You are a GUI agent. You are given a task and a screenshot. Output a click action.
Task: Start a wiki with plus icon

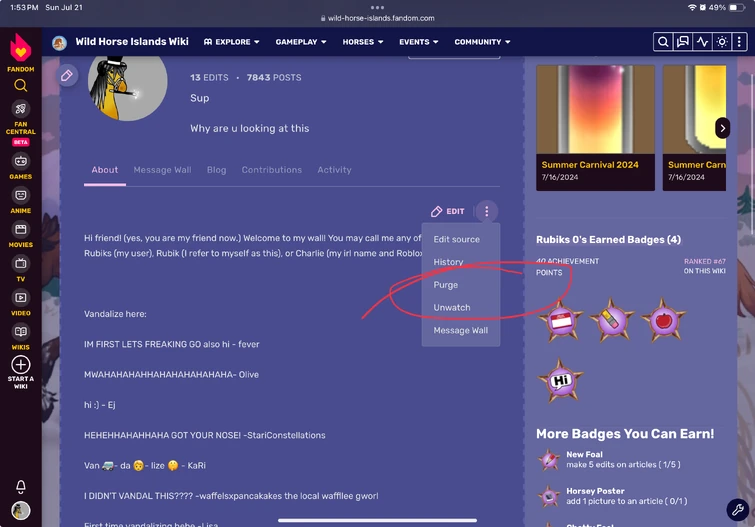[x=20, y=365]
